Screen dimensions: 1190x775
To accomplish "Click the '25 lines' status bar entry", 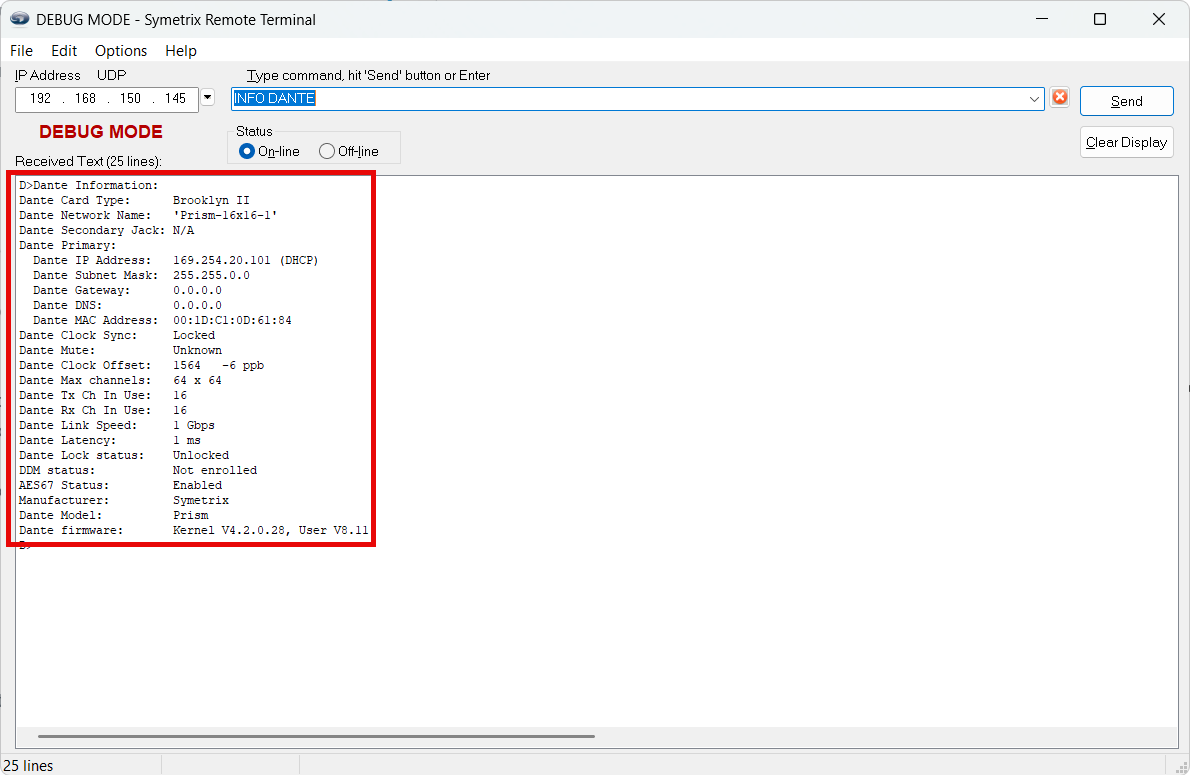I will [x=28, y=765].
